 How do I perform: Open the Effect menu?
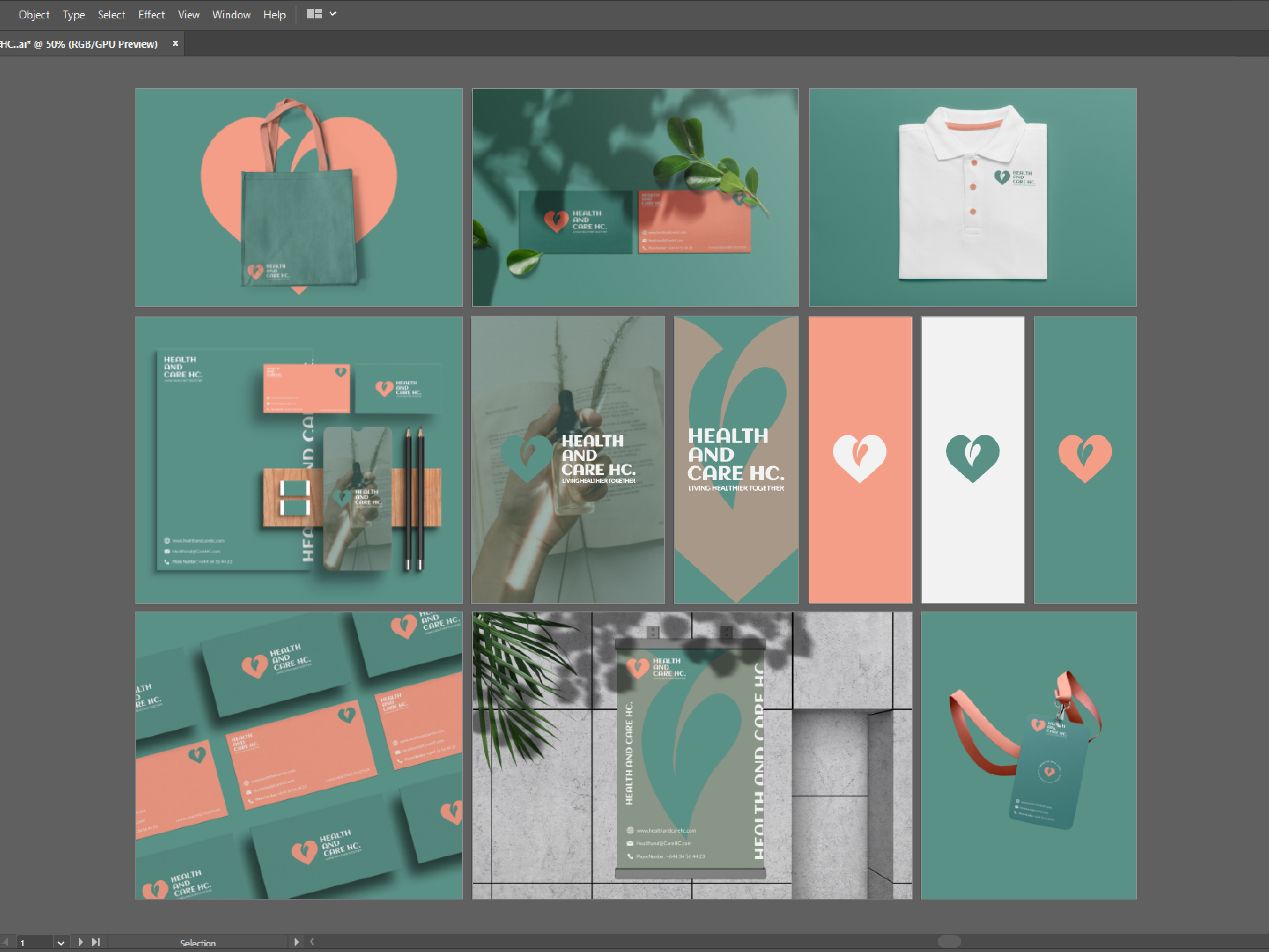click(151, 15)
